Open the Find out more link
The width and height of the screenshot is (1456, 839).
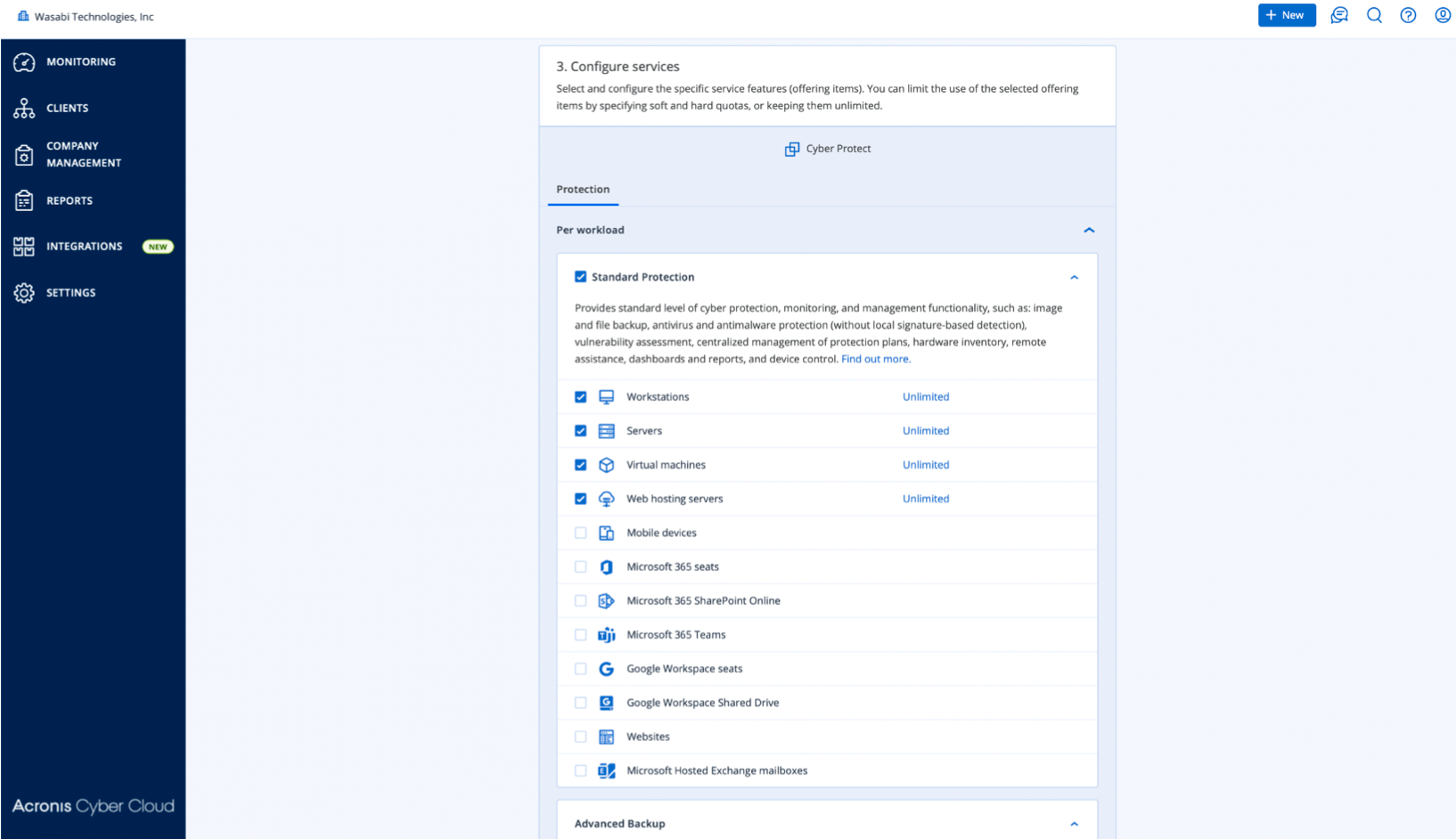[x=875, y=359]
